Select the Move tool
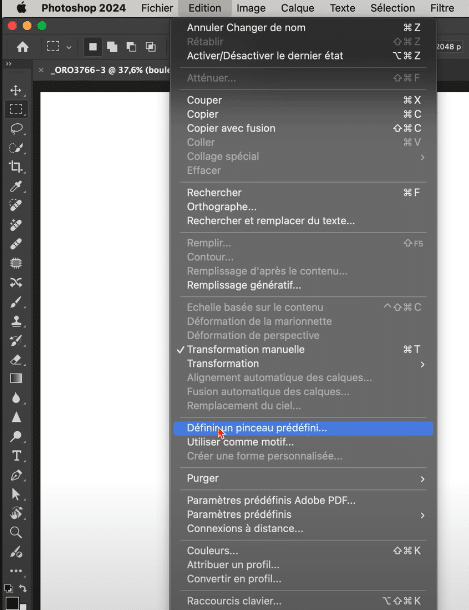 point(16,90)
